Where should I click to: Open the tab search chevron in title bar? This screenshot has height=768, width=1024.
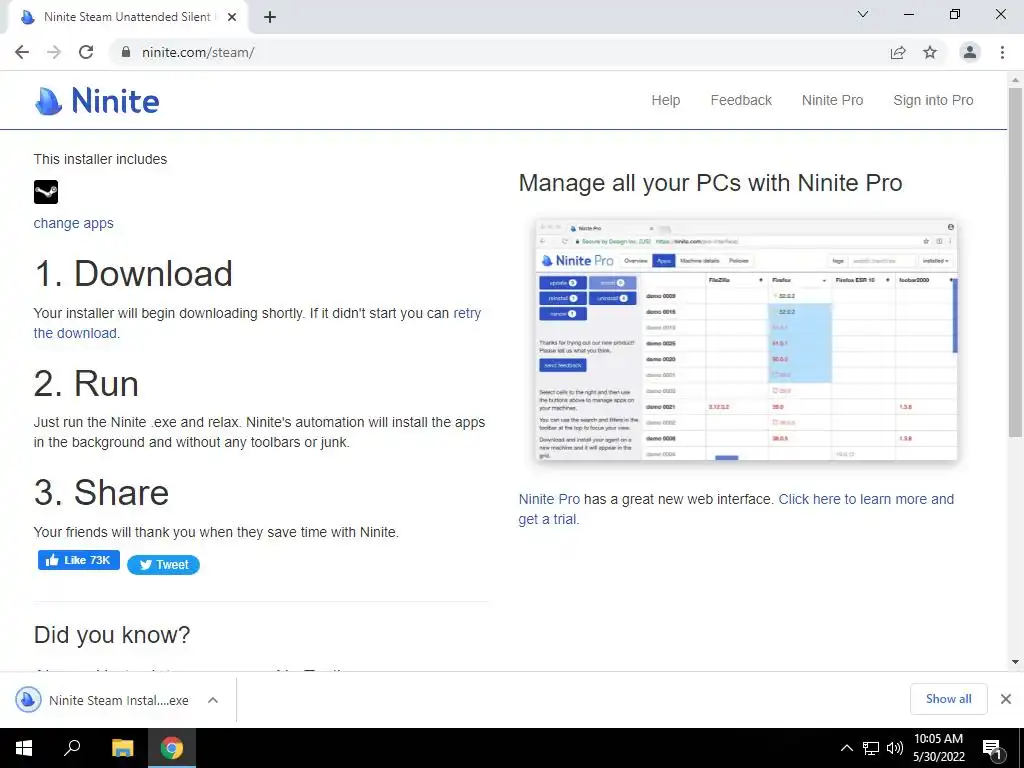point(863,14)
